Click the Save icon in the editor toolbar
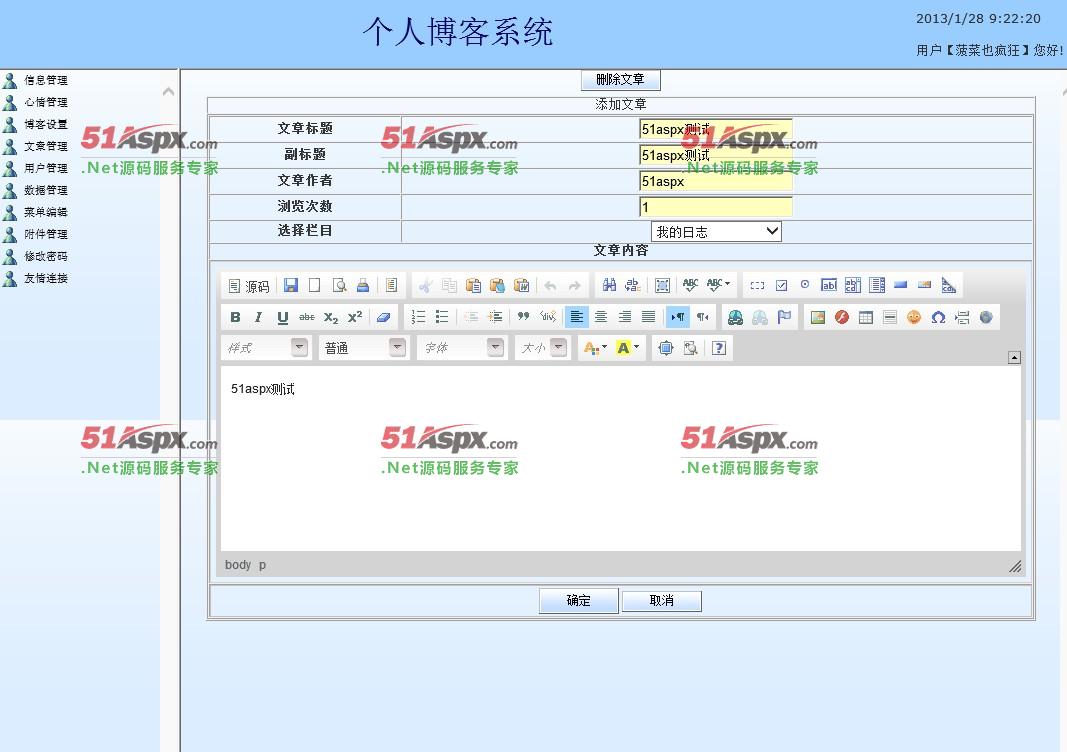Image resolution: width=1067 pixels, height=752 pixels. pos(291,285)
